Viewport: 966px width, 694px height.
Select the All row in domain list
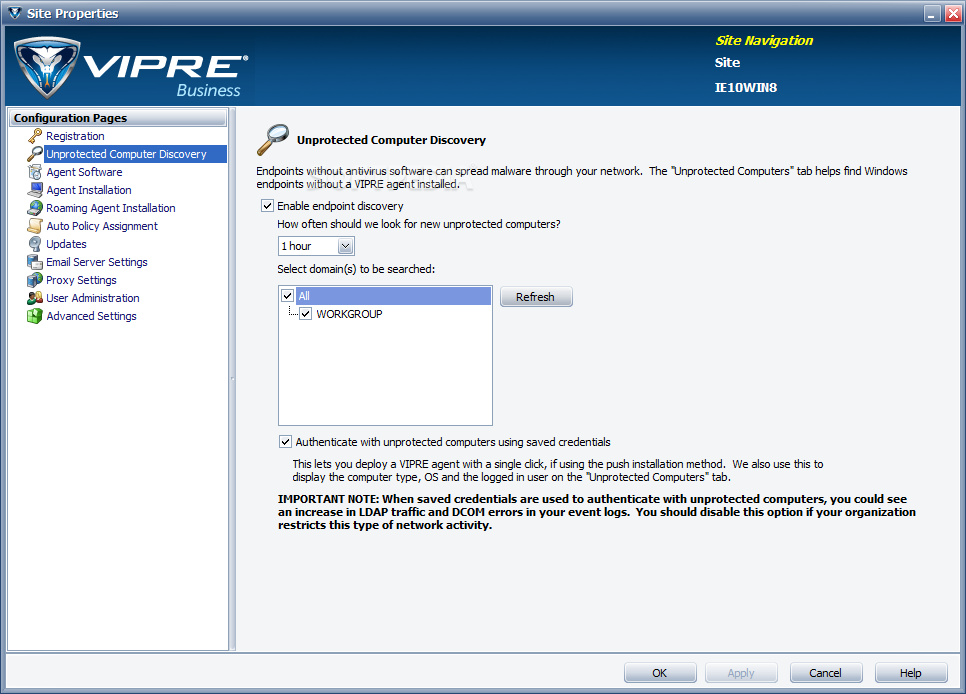pos(393,296)
